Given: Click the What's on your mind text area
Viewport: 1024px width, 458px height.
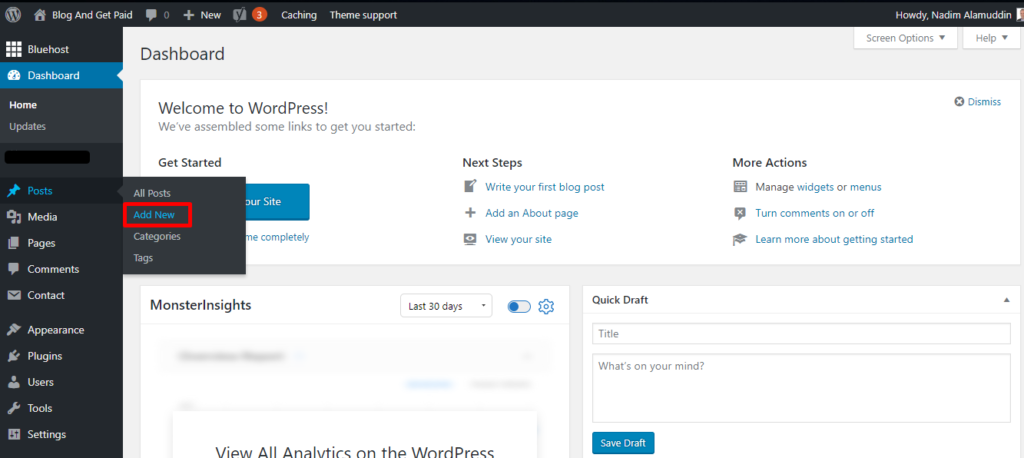Looking at the screenshot, I should (x=801, y=388).
